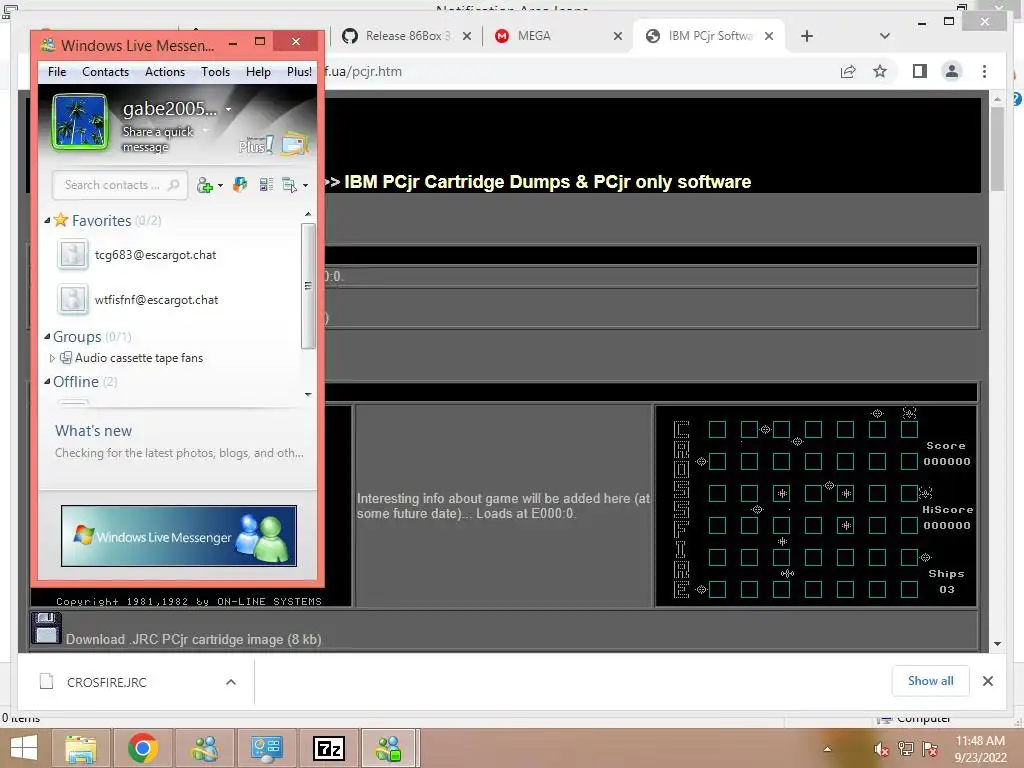Click the web page scrollbar thumb
Image resolution: width=1024 pixels, height=768 pixels.
point(997,149)
